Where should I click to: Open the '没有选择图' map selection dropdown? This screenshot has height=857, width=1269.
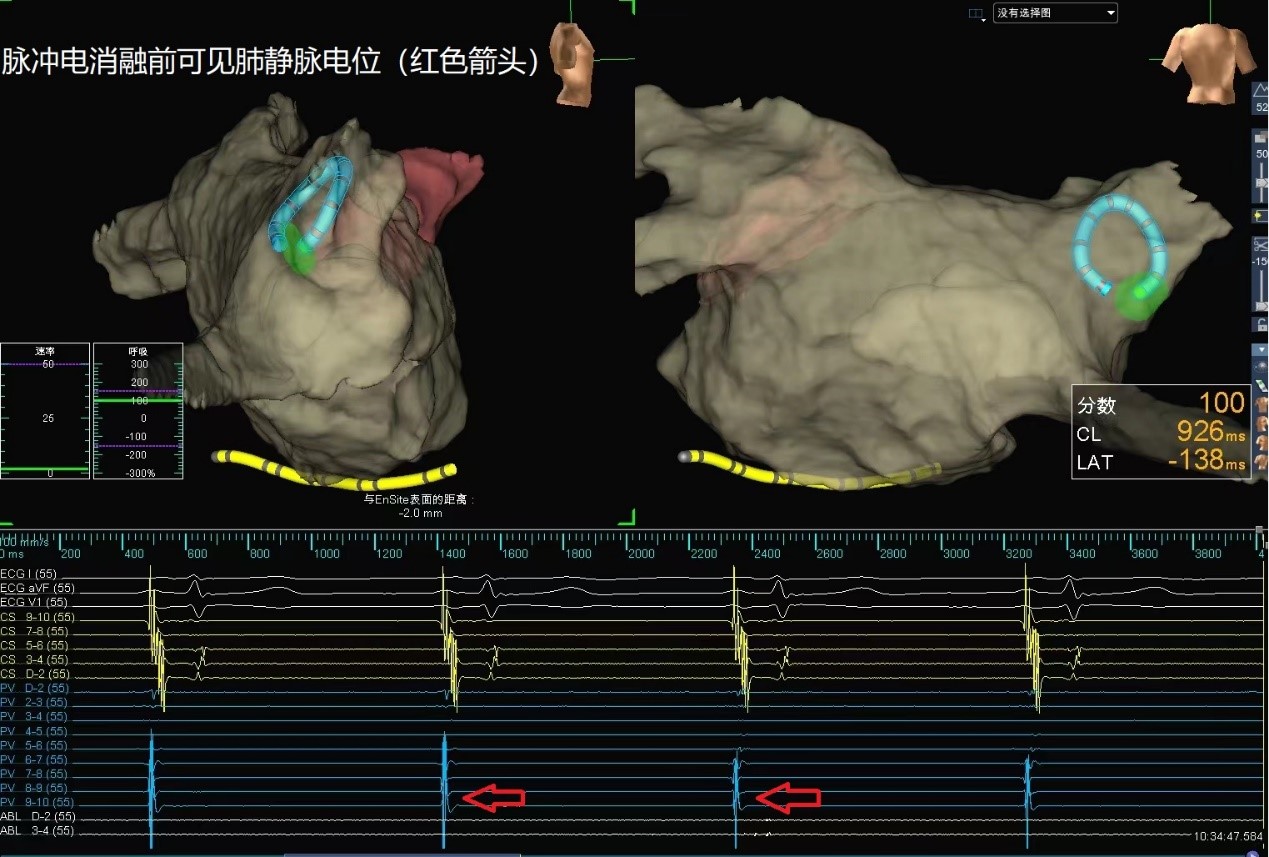click(x=1054, y=13)
